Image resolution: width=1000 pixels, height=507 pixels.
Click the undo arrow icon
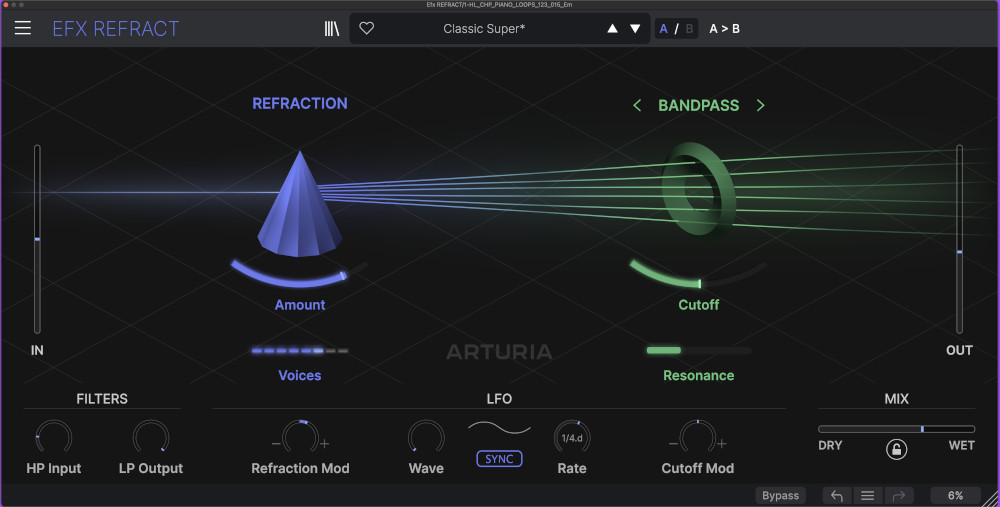pos(837,495)
